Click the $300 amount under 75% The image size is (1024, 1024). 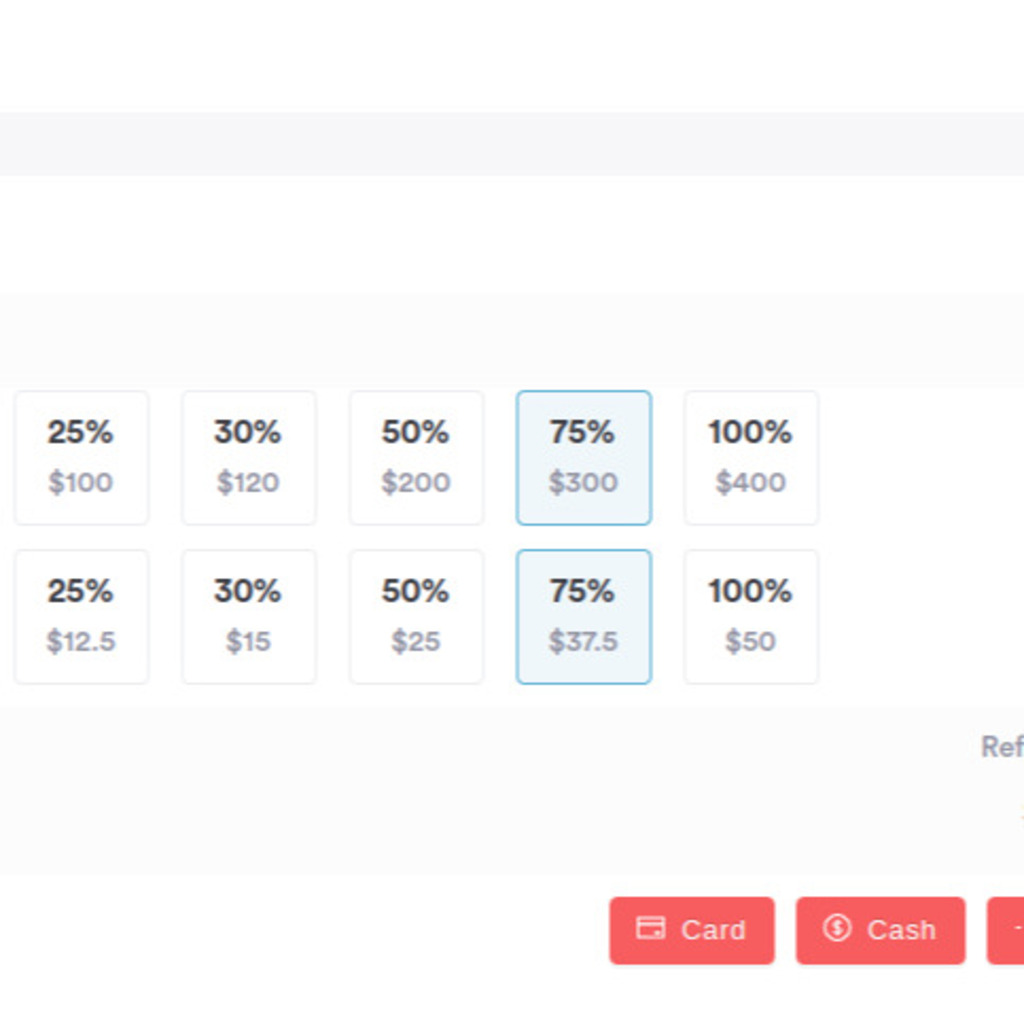point(583,483)
